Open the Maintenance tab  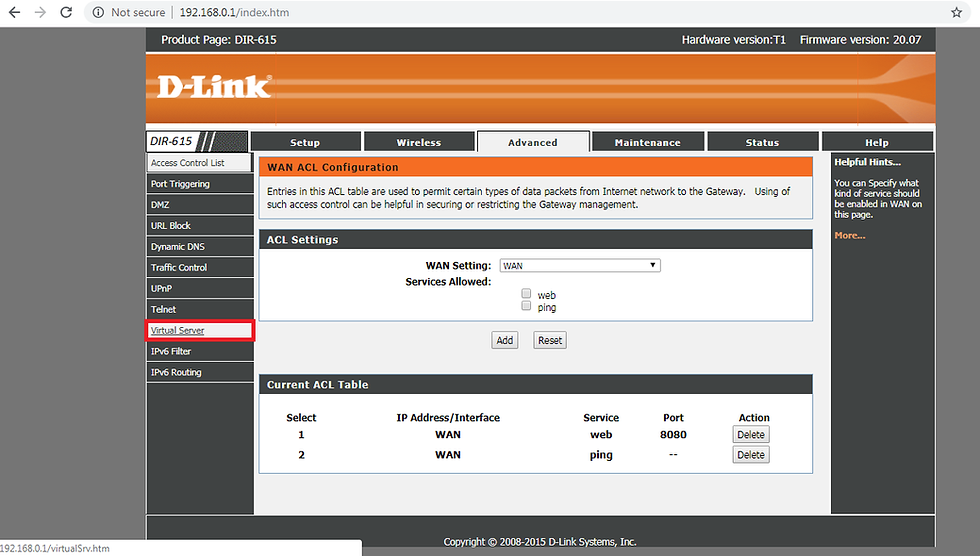click(x=648, y=142)
